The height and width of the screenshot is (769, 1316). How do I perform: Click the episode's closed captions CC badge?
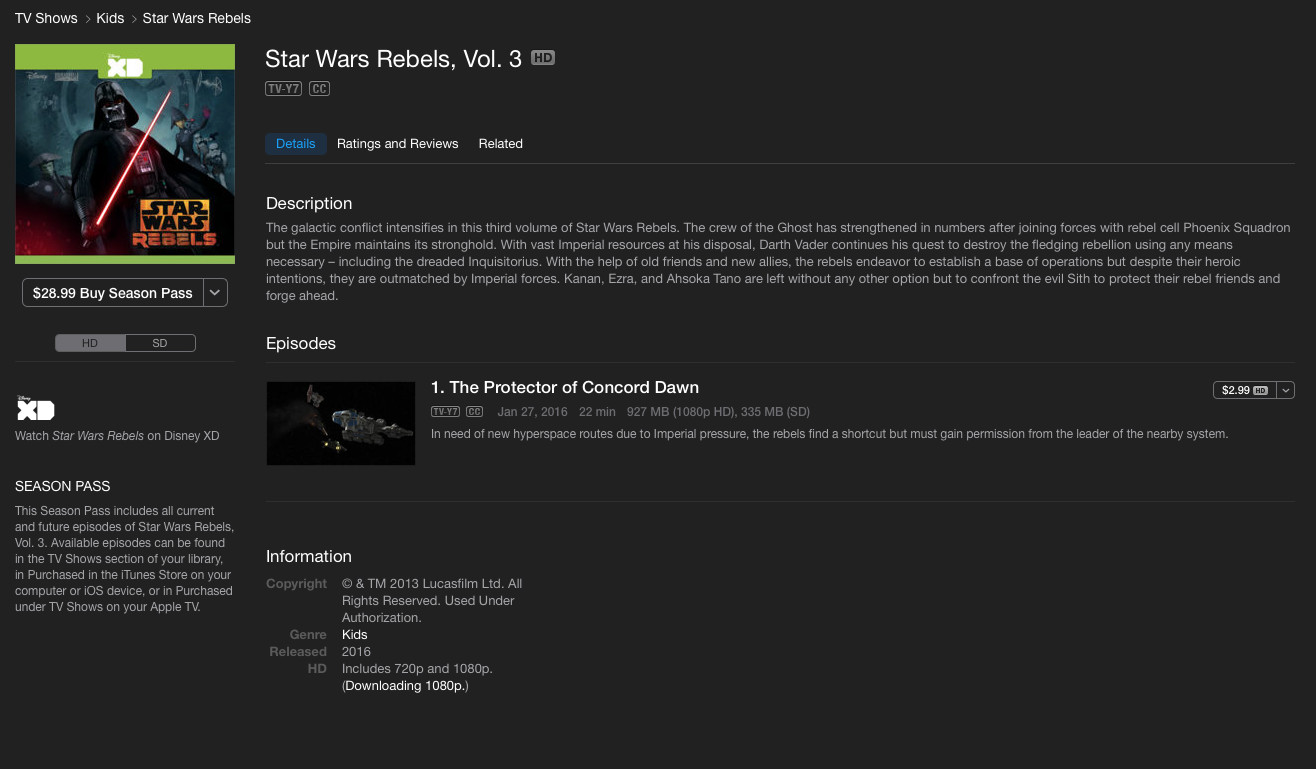coord(474,412)
